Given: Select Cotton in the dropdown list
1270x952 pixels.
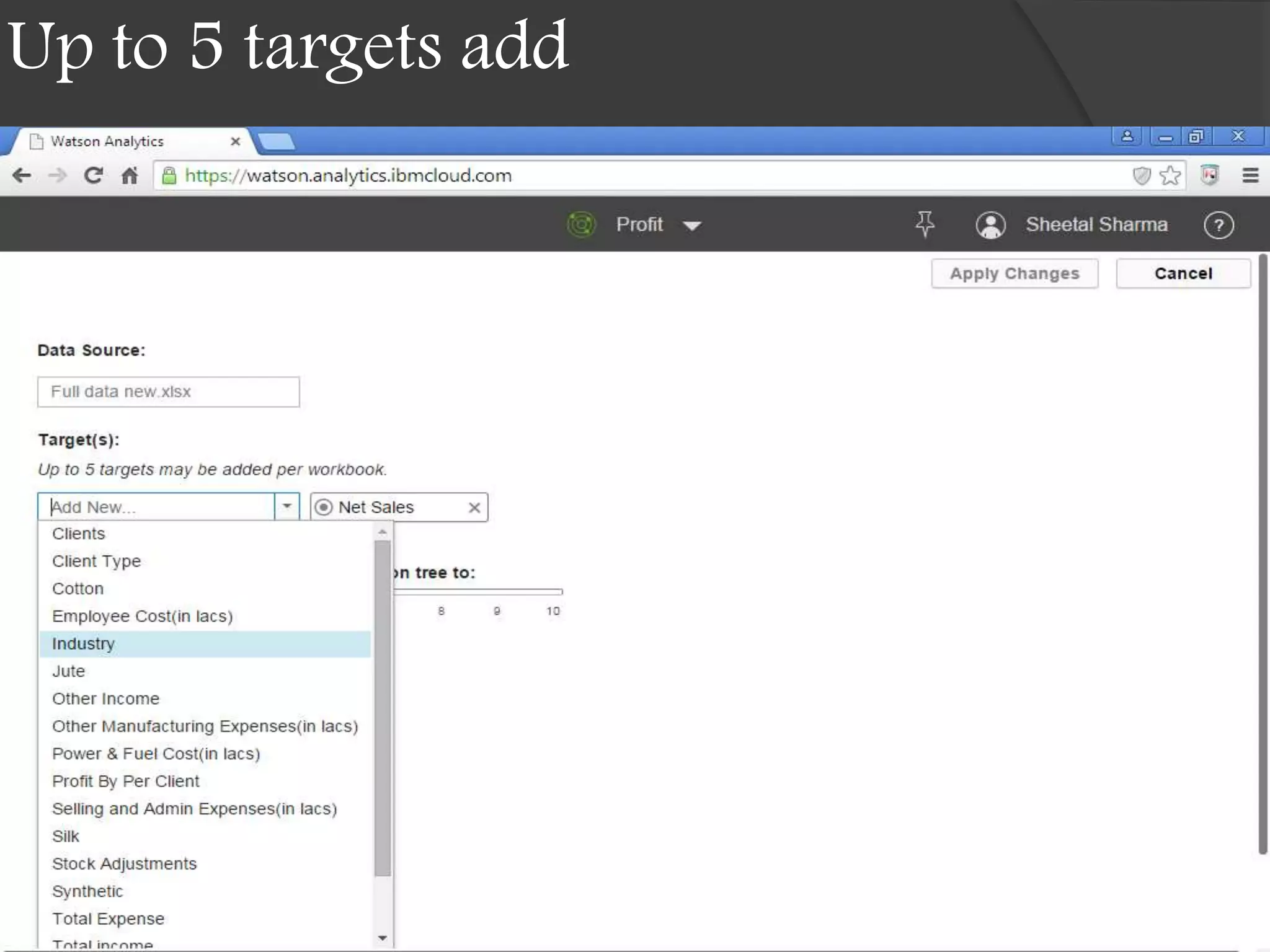Looking at the screenshot, I should coord(205,589).
